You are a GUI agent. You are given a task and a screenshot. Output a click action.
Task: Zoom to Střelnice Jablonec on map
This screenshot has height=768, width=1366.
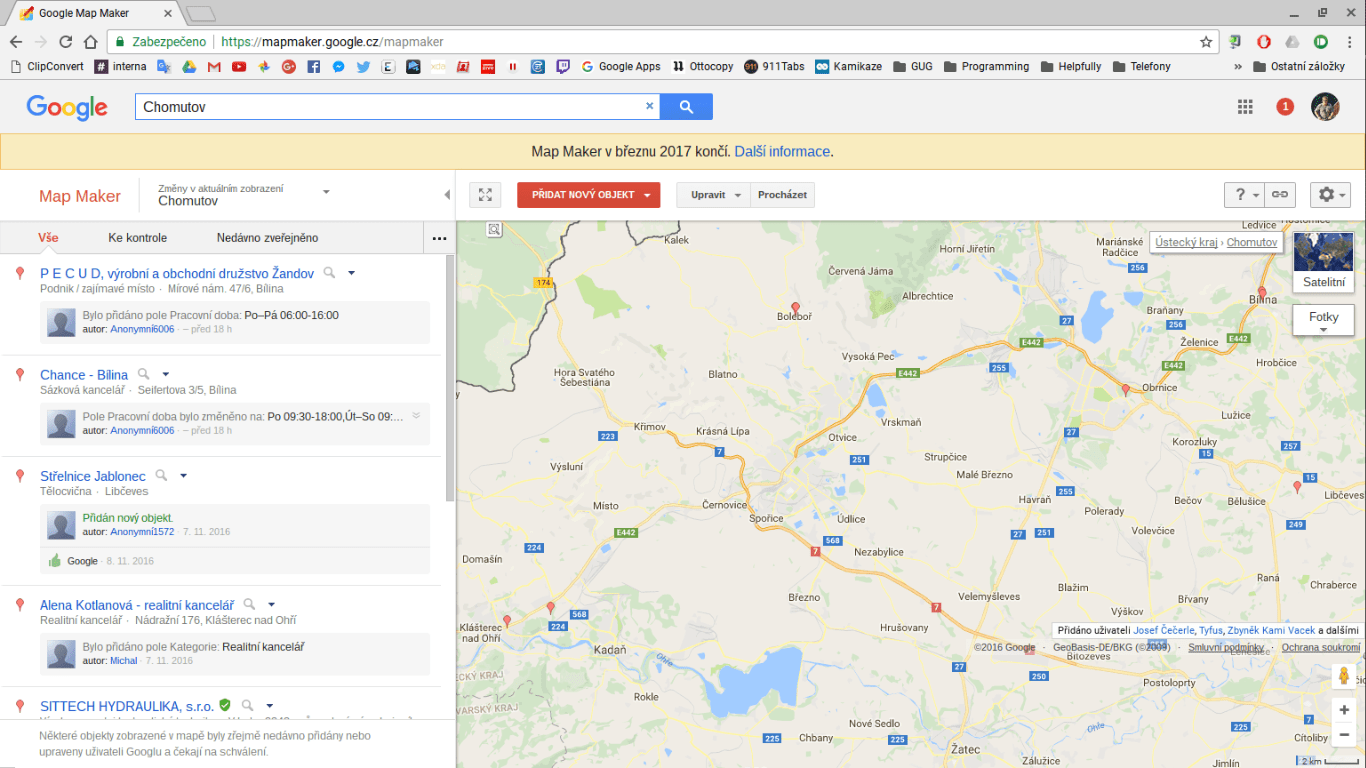pos(161,475)
